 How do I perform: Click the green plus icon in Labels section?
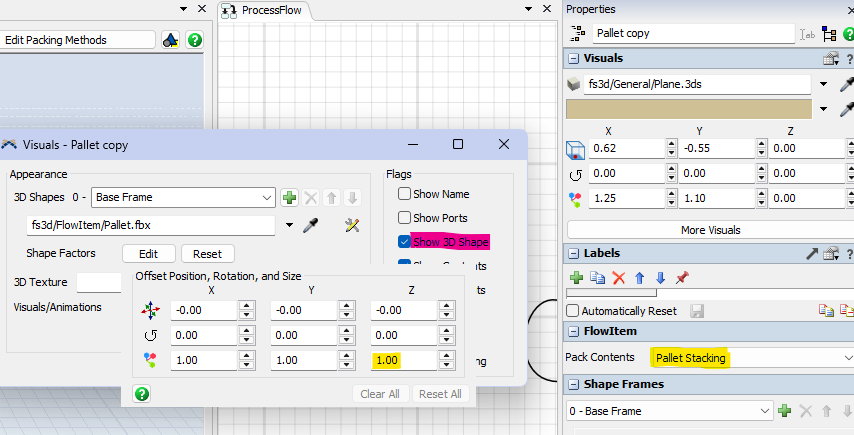coord(576,277)
